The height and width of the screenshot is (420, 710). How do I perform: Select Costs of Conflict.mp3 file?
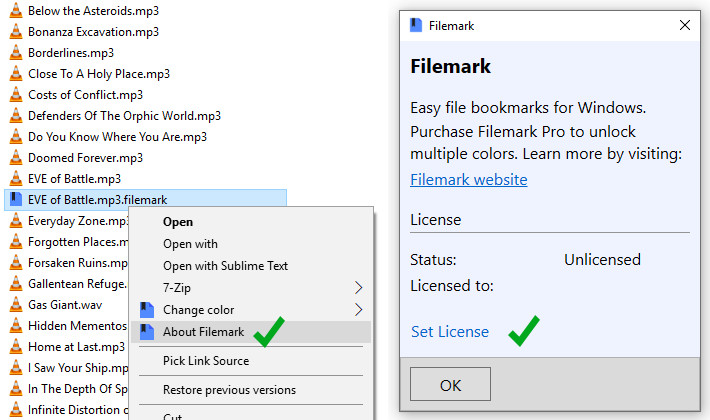(85, 95)
